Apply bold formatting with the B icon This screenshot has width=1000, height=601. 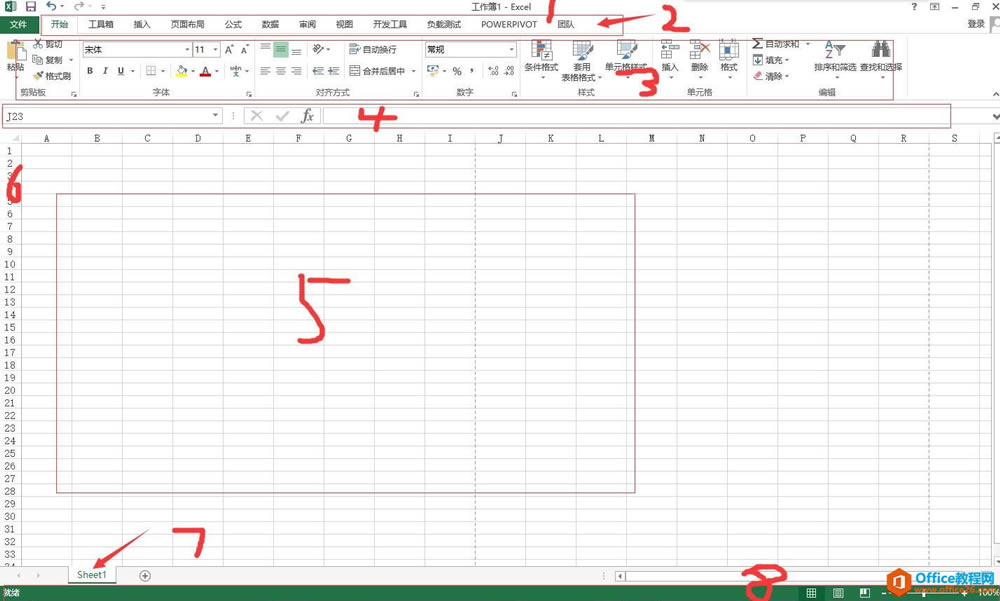click(89, 71)
